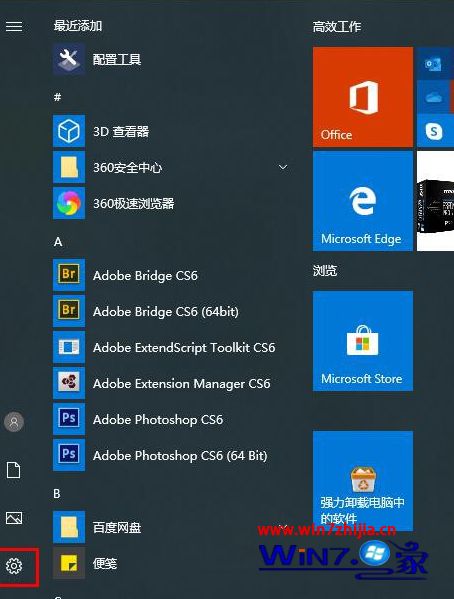Open the Documents sidebar icon
This screenshot has height=599, width=454.
pos(14,470)
